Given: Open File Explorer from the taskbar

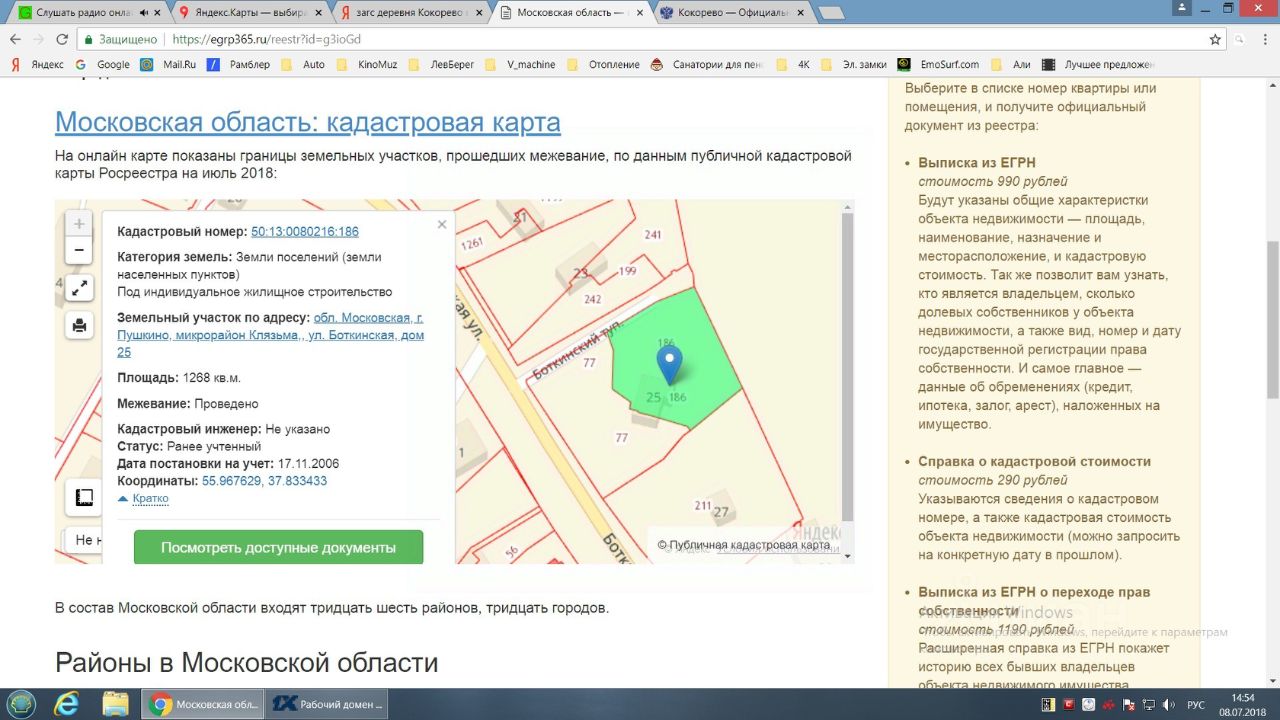Looking at the screenshot, I should (x=115, y=704).
